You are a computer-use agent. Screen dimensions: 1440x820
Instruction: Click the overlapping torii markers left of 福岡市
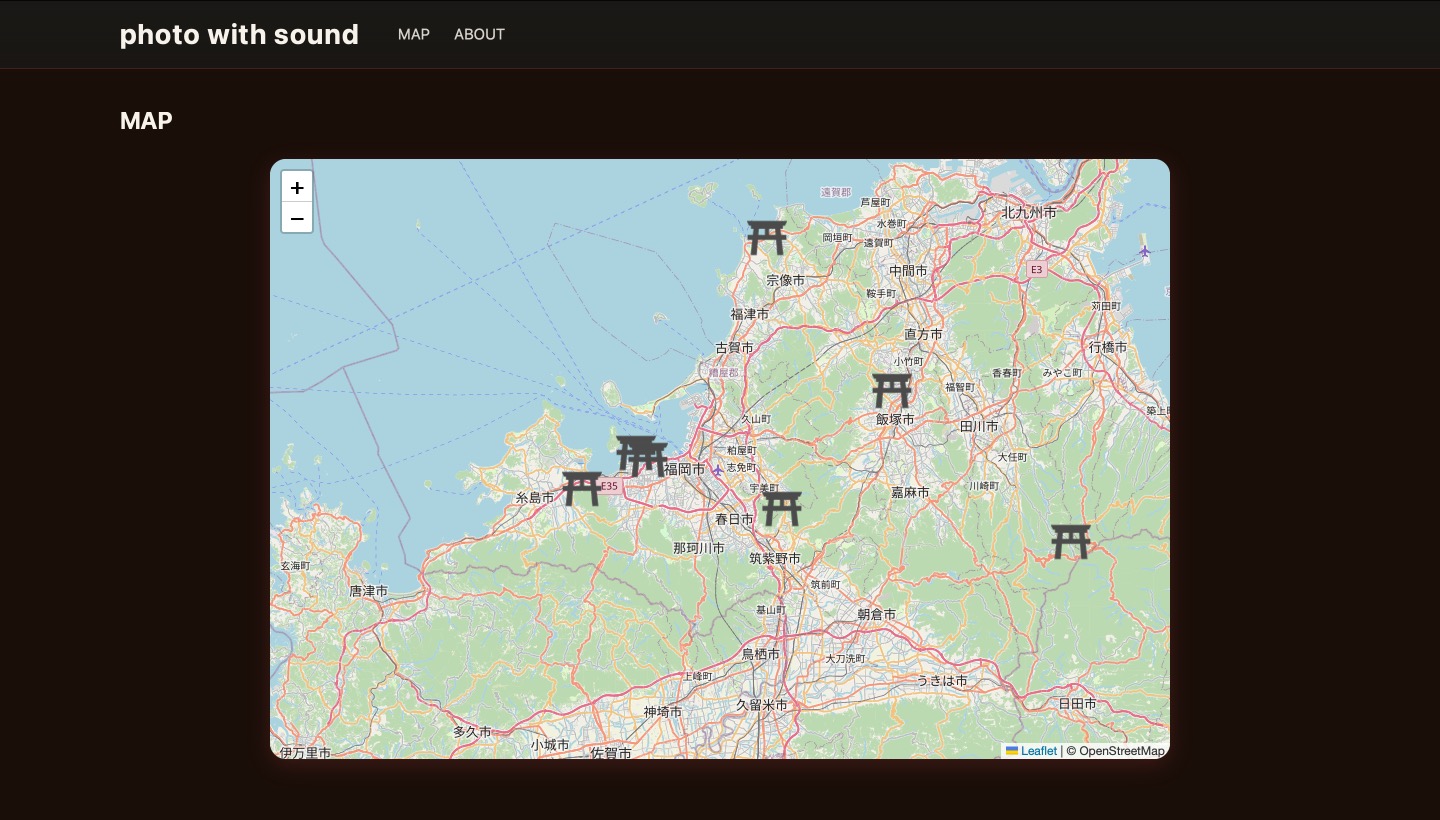tap(641, 456)
